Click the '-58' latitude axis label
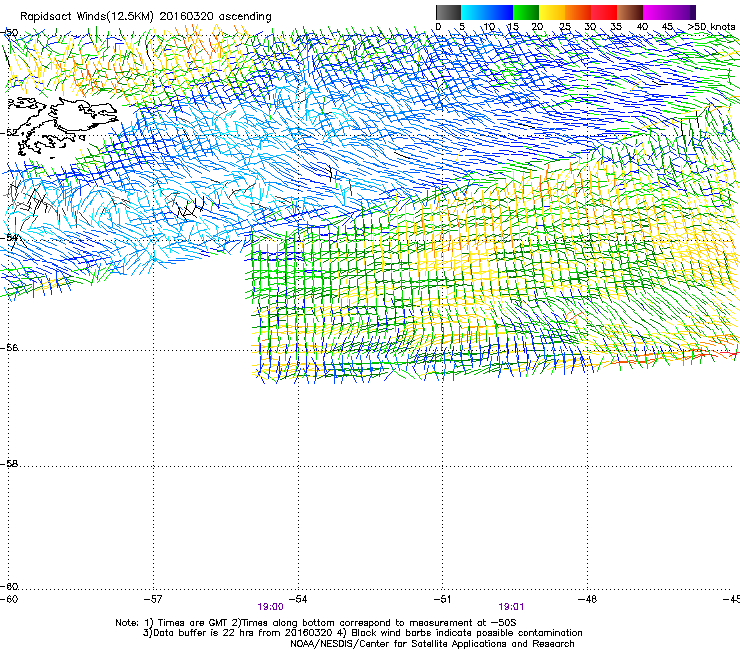This screenshot has height=650, width=740. pos(9,464)
